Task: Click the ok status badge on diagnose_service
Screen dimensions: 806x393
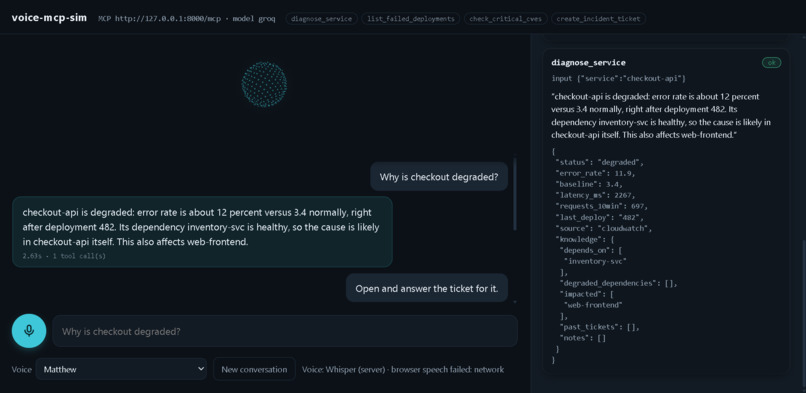Action: click(x=771, y=63)
